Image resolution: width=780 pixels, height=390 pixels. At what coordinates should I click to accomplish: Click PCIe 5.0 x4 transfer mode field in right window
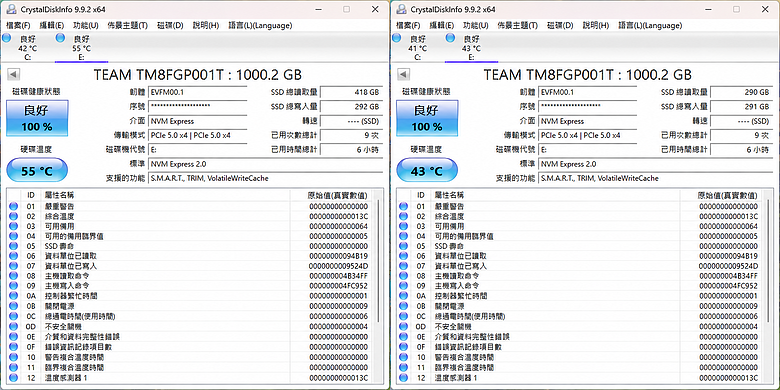[587, 135]
